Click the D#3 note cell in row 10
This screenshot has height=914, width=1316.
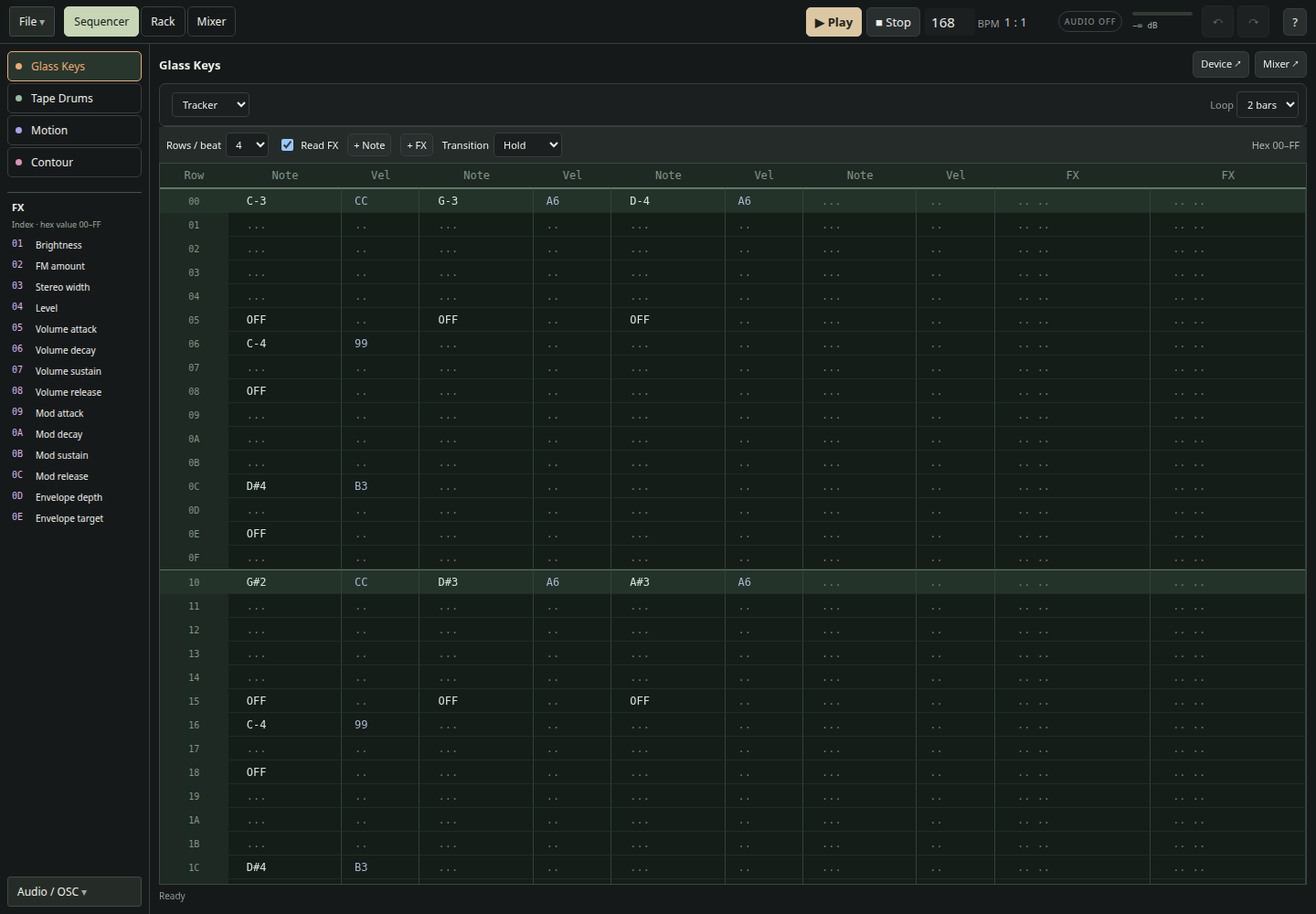[476, 582]
